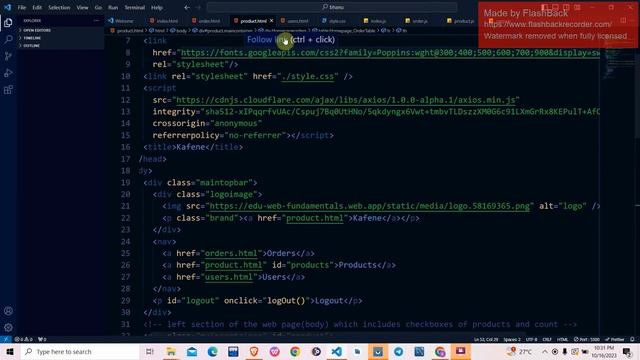Click the Prettier status bar item
Screen dimensions: 640x360
[615, 339]
